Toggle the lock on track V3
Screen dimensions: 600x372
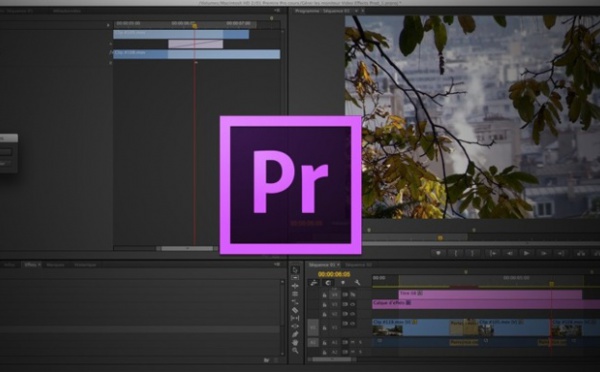click(324, 305)
